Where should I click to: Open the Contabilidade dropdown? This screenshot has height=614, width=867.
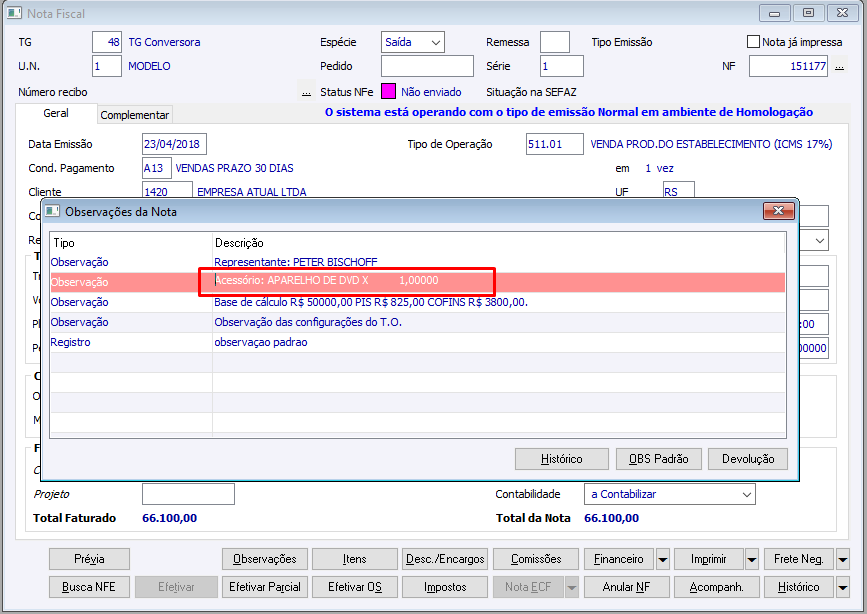click(746, 495)
